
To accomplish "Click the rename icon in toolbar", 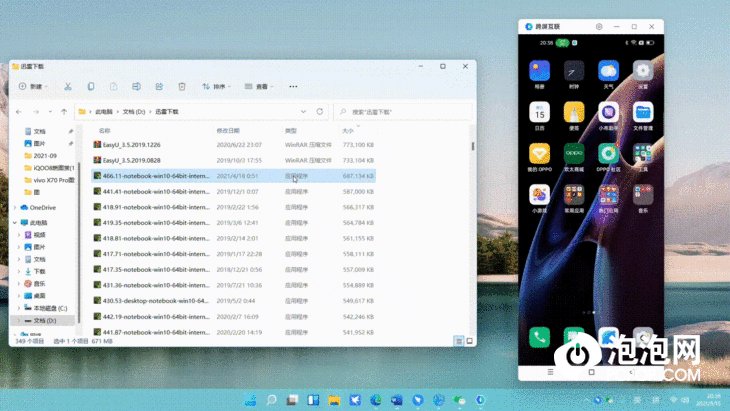I will (135, 87).
